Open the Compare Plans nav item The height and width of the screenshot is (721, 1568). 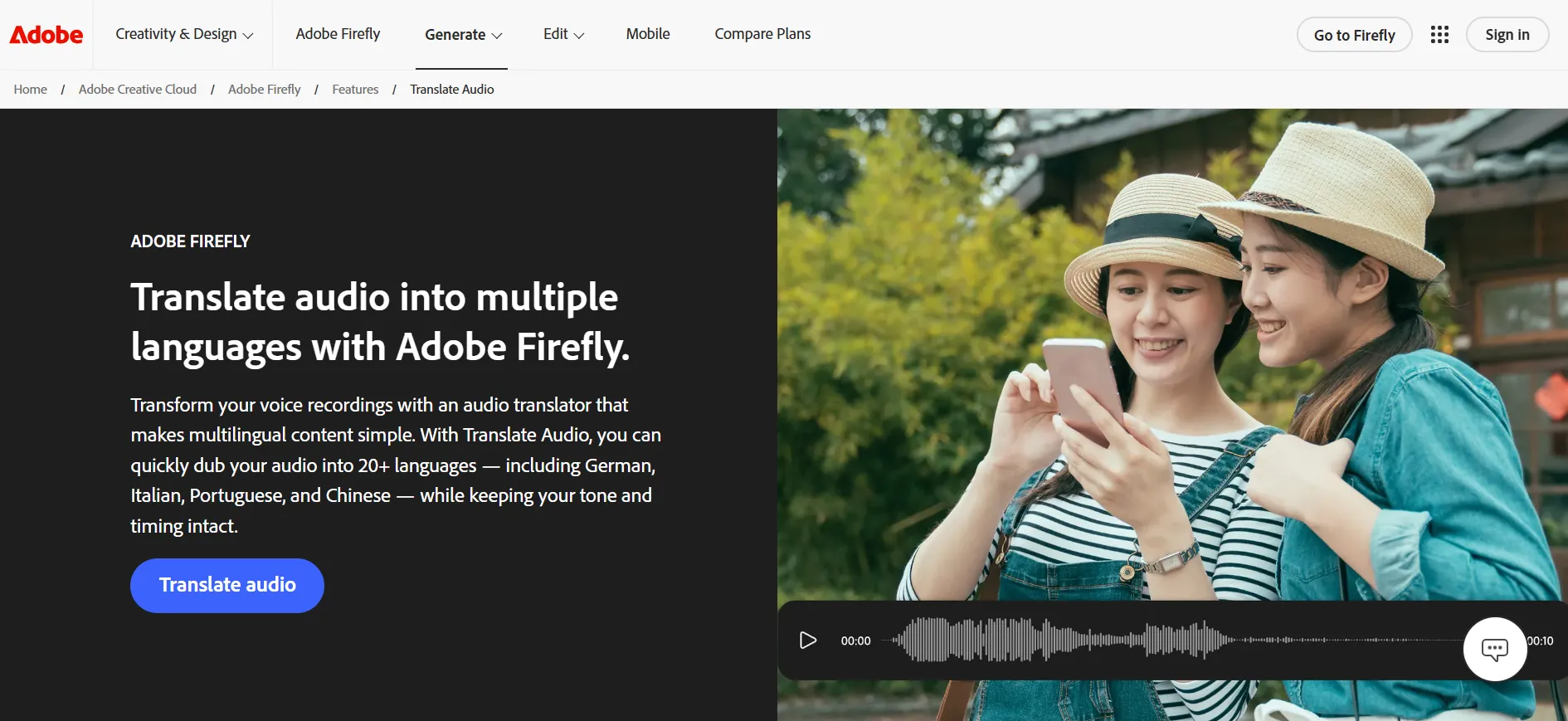click(x=762, y=34)
